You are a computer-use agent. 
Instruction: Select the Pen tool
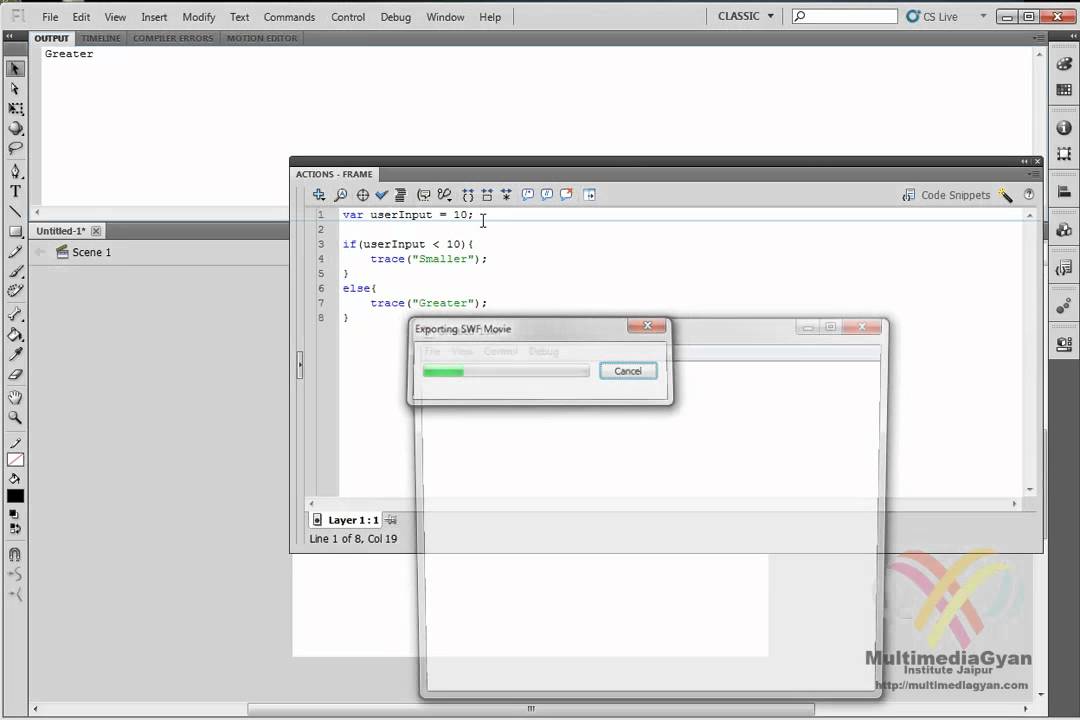(x=15, y=171)
